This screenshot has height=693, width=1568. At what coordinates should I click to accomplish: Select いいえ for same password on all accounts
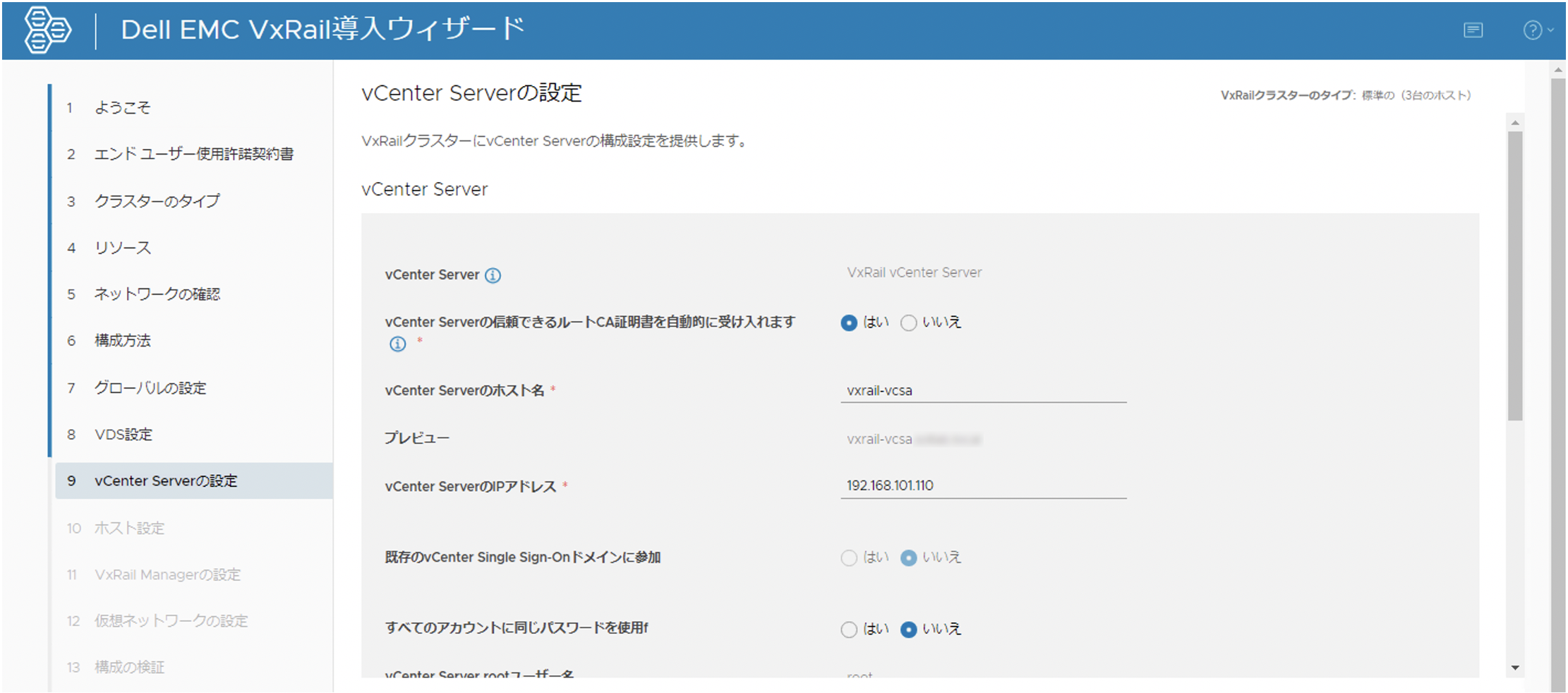[909, 629]
